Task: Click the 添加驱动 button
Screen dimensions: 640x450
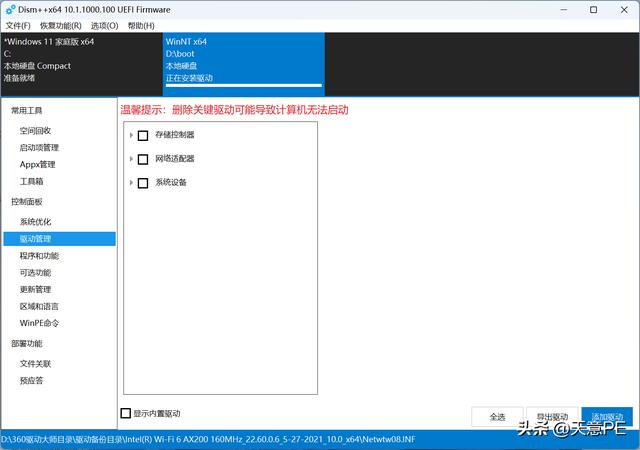Action: point(607,417)
